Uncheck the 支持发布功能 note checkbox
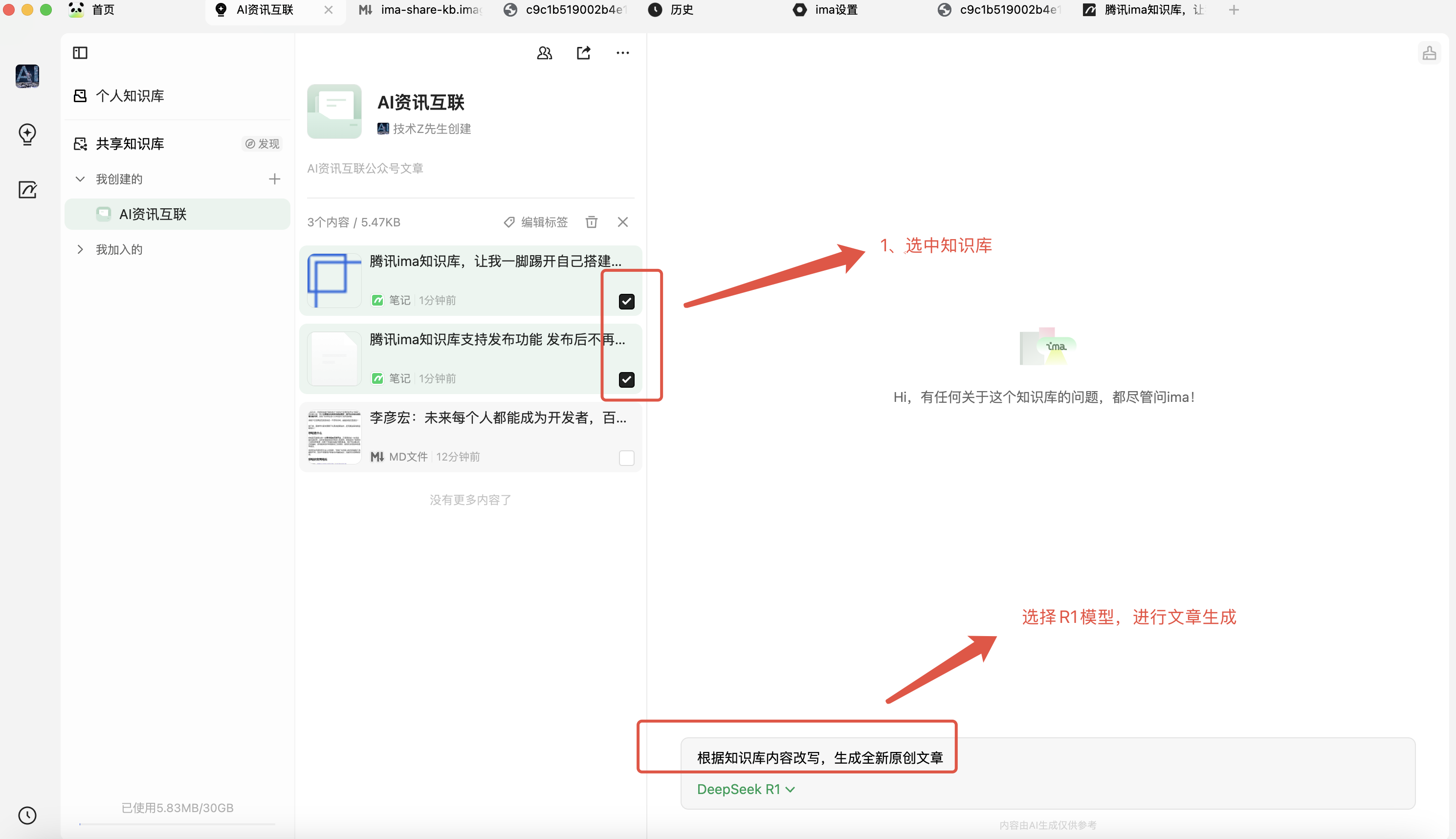This screenshot has width=1456, height=839. click(x=627, y=380)
